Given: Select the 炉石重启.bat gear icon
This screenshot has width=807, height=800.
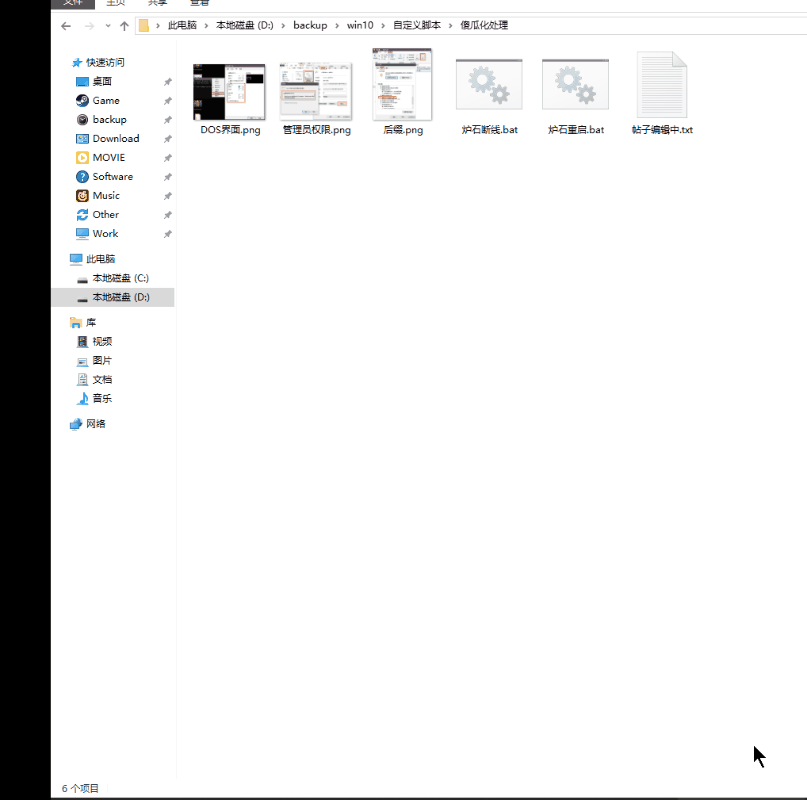Looking at the screenshot, I should pyautogui.click(x=575, y=84).
